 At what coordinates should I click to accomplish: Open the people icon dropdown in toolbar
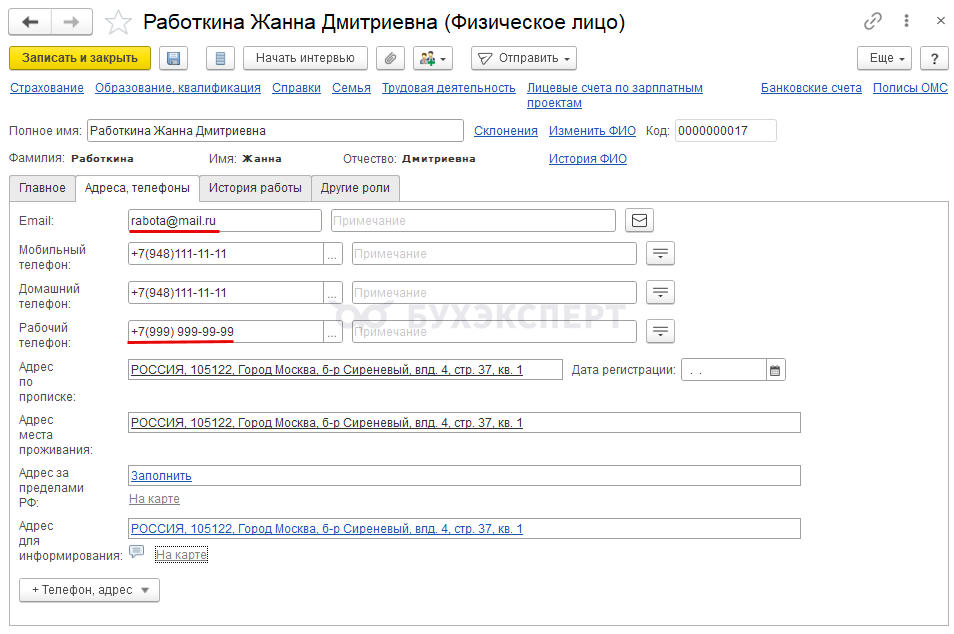[434, 58]
